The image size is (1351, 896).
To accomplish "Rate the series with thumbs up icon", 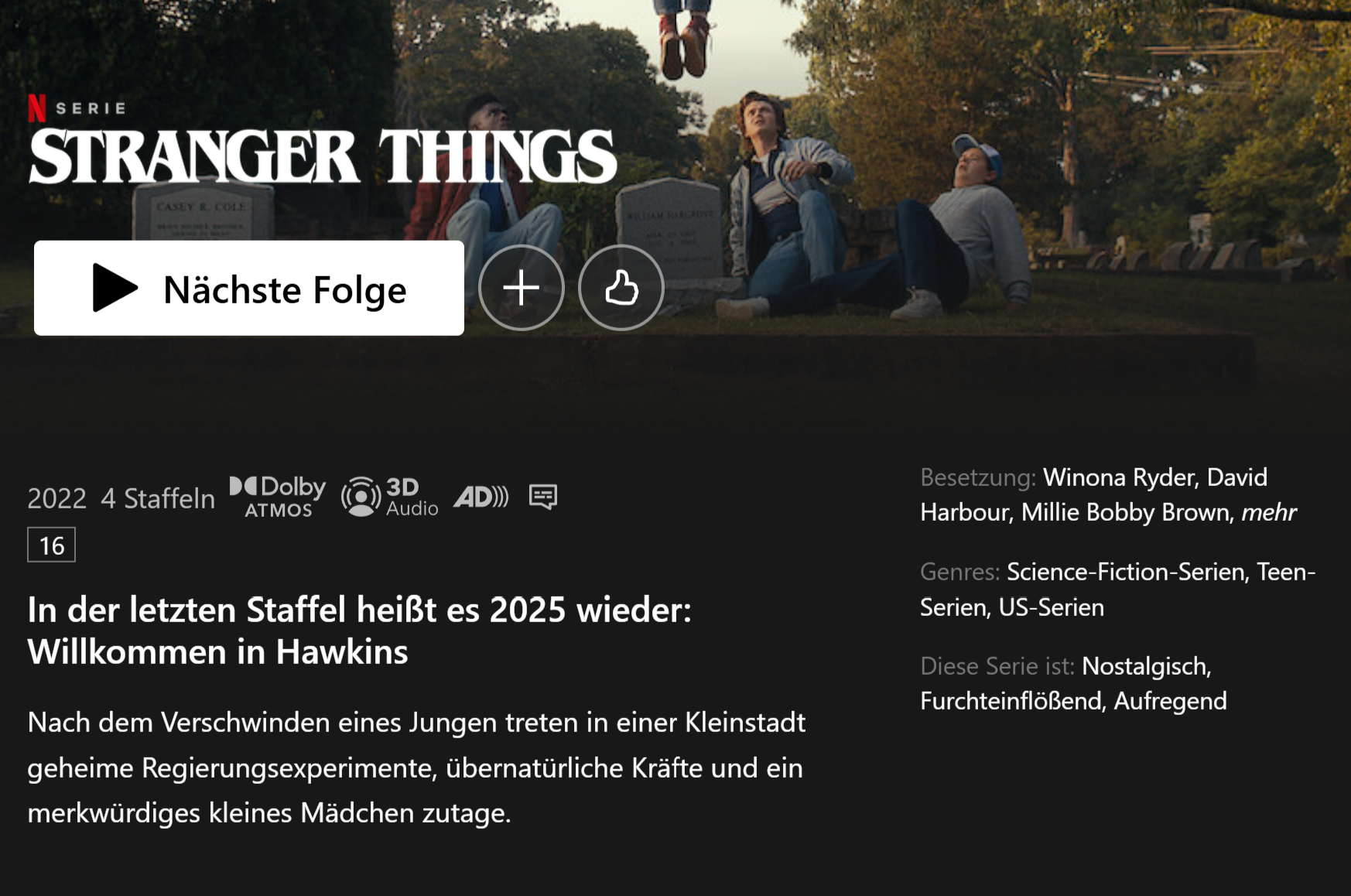I will coord(621,288).
